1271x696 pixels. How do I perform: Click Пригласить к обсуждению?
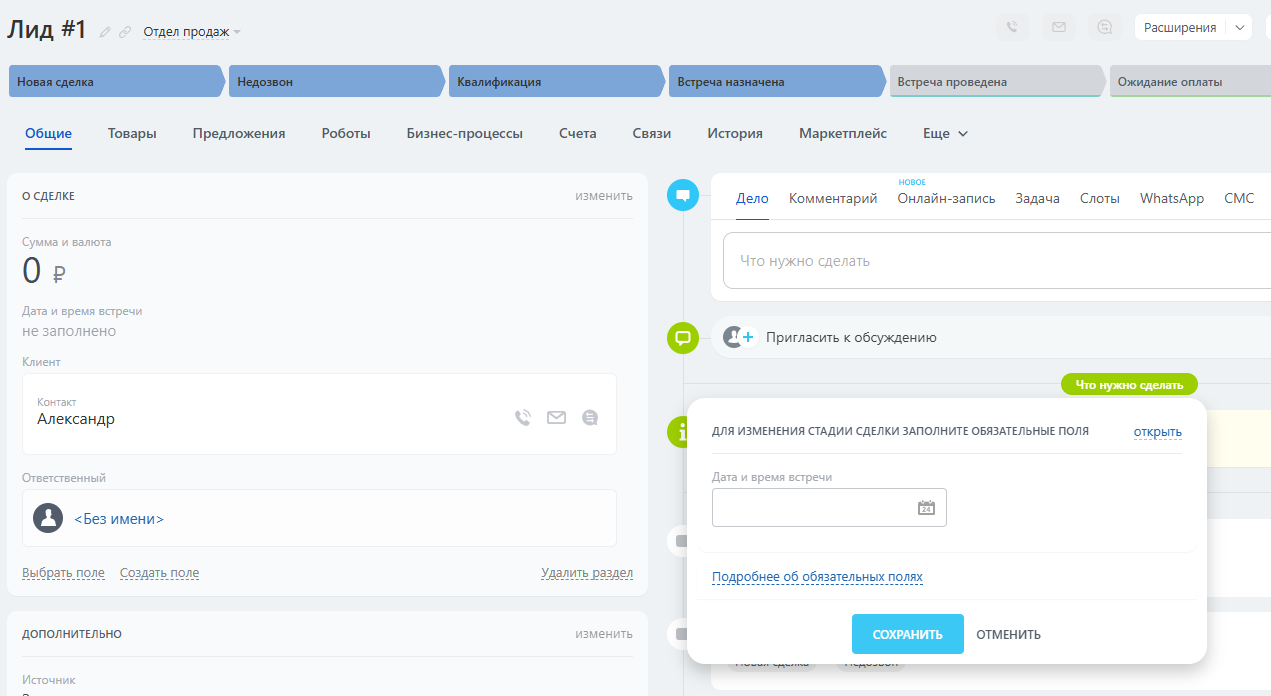tap(851, 337)
